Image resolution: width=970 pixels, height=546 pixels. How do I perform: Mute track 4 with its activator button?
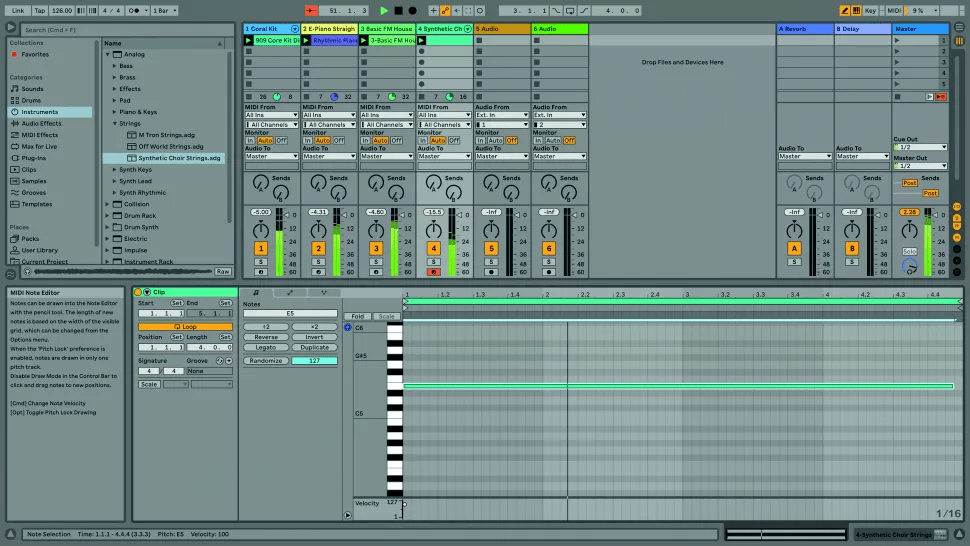[434, 248]
